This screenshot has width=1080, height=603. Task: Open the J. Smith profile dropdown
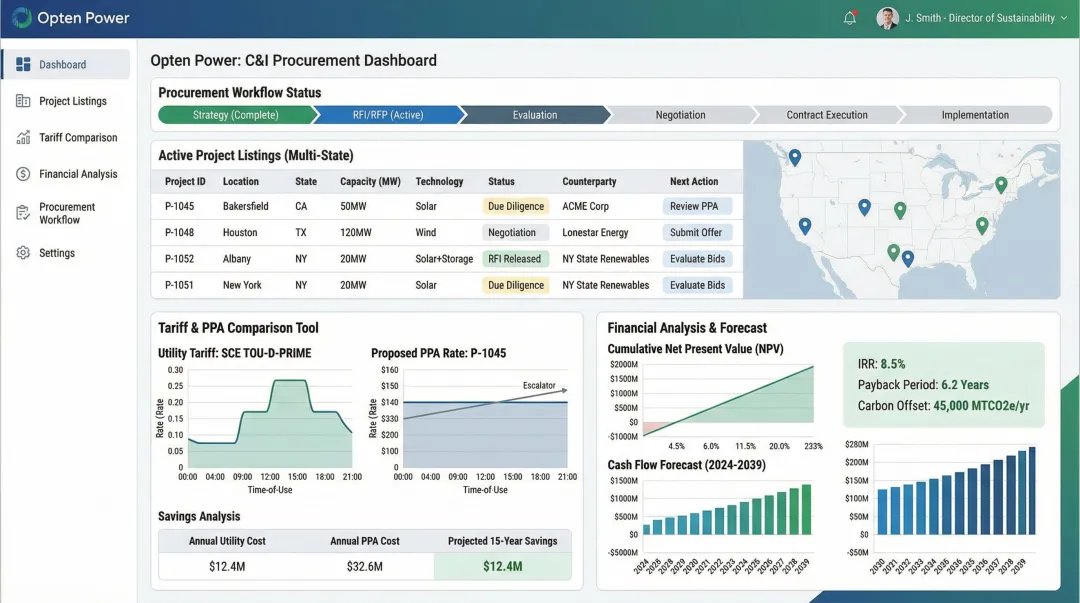[x=888, y=17]
